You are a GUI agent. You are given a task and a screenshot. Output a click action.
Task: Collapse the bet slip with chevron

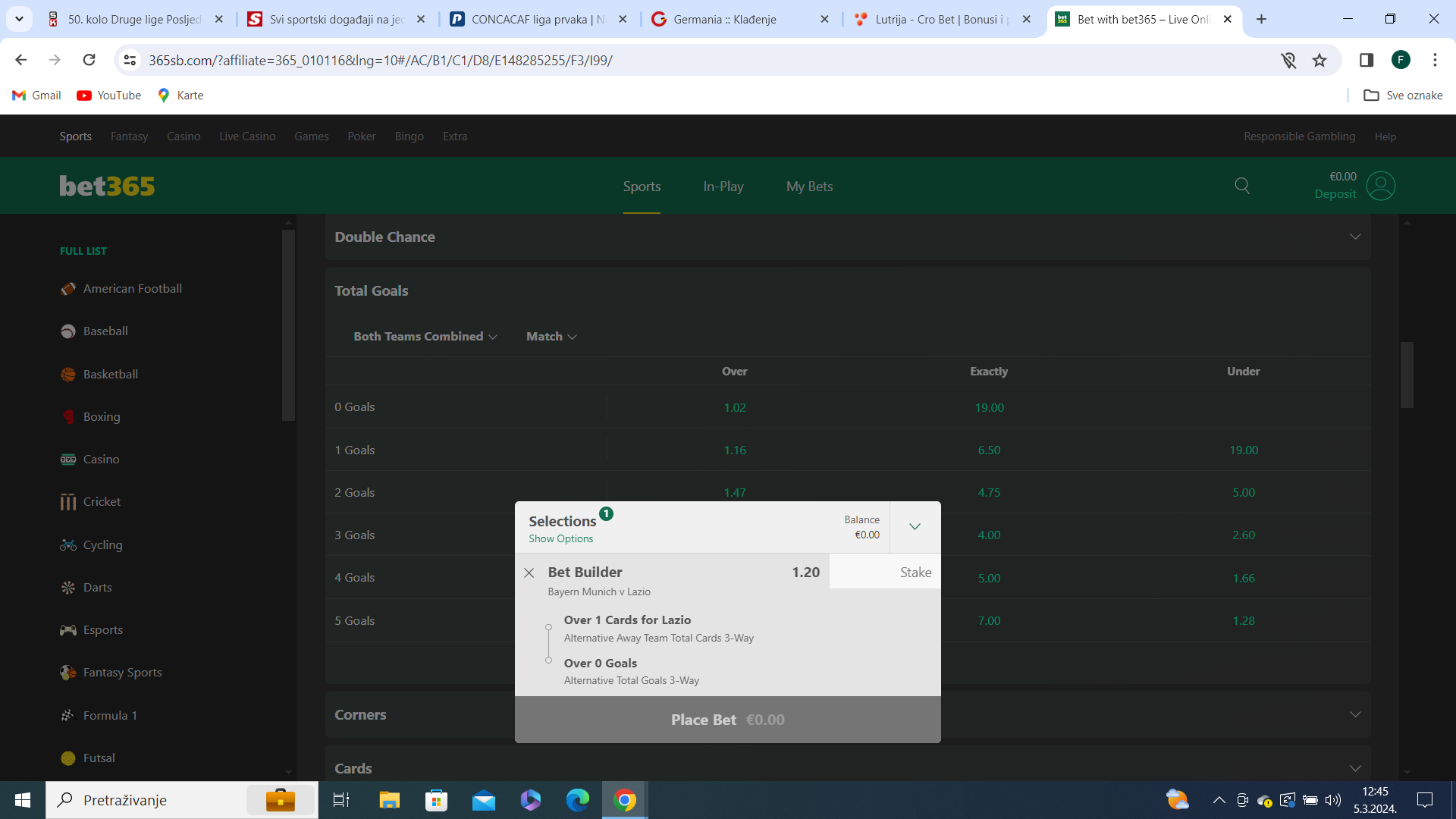point(915,527)
